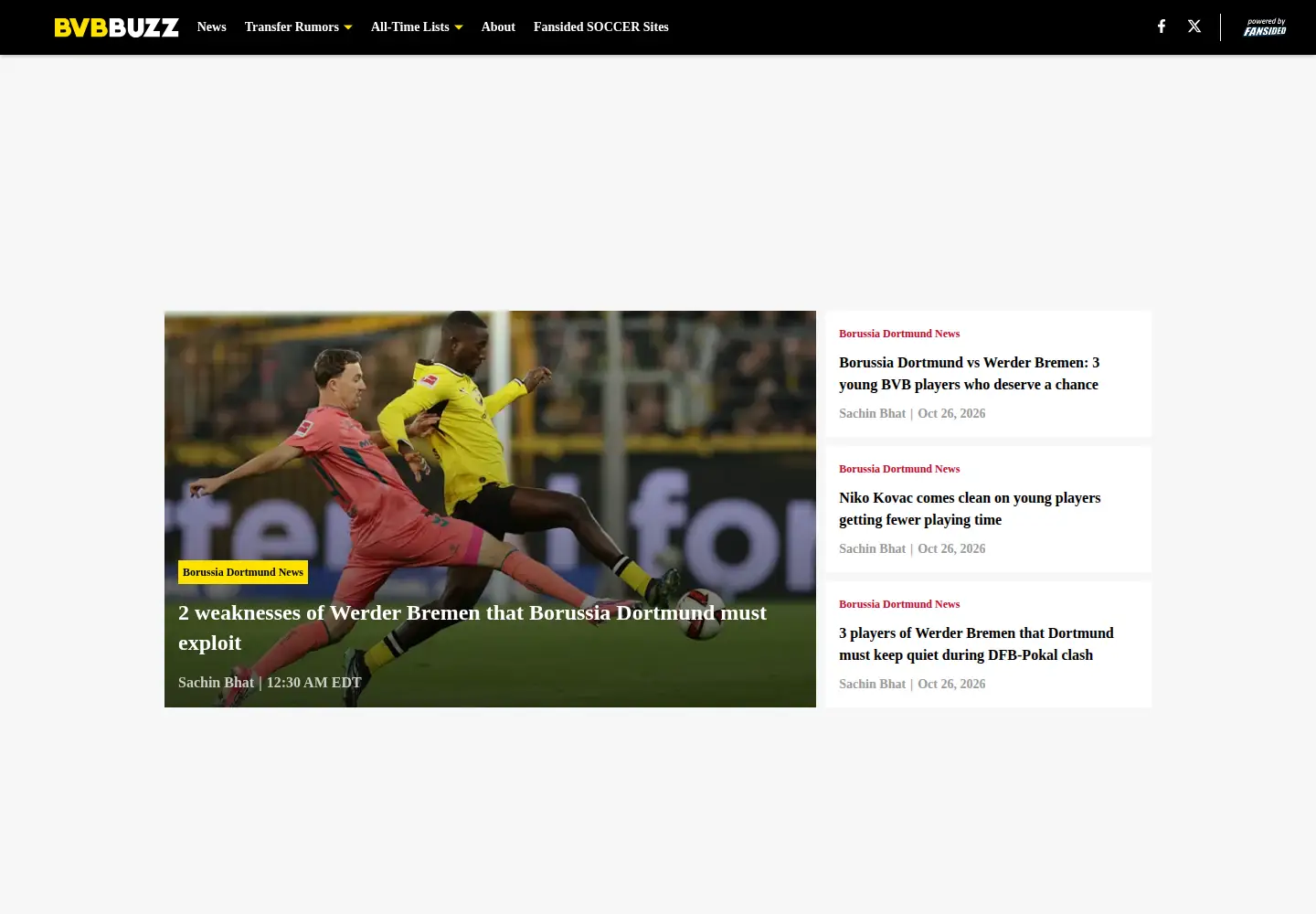The height and width of the screenshot is (914, 1316).
Task: Click Sachin Bhat byline under Niko Kovac article
Action: [872, 549]
